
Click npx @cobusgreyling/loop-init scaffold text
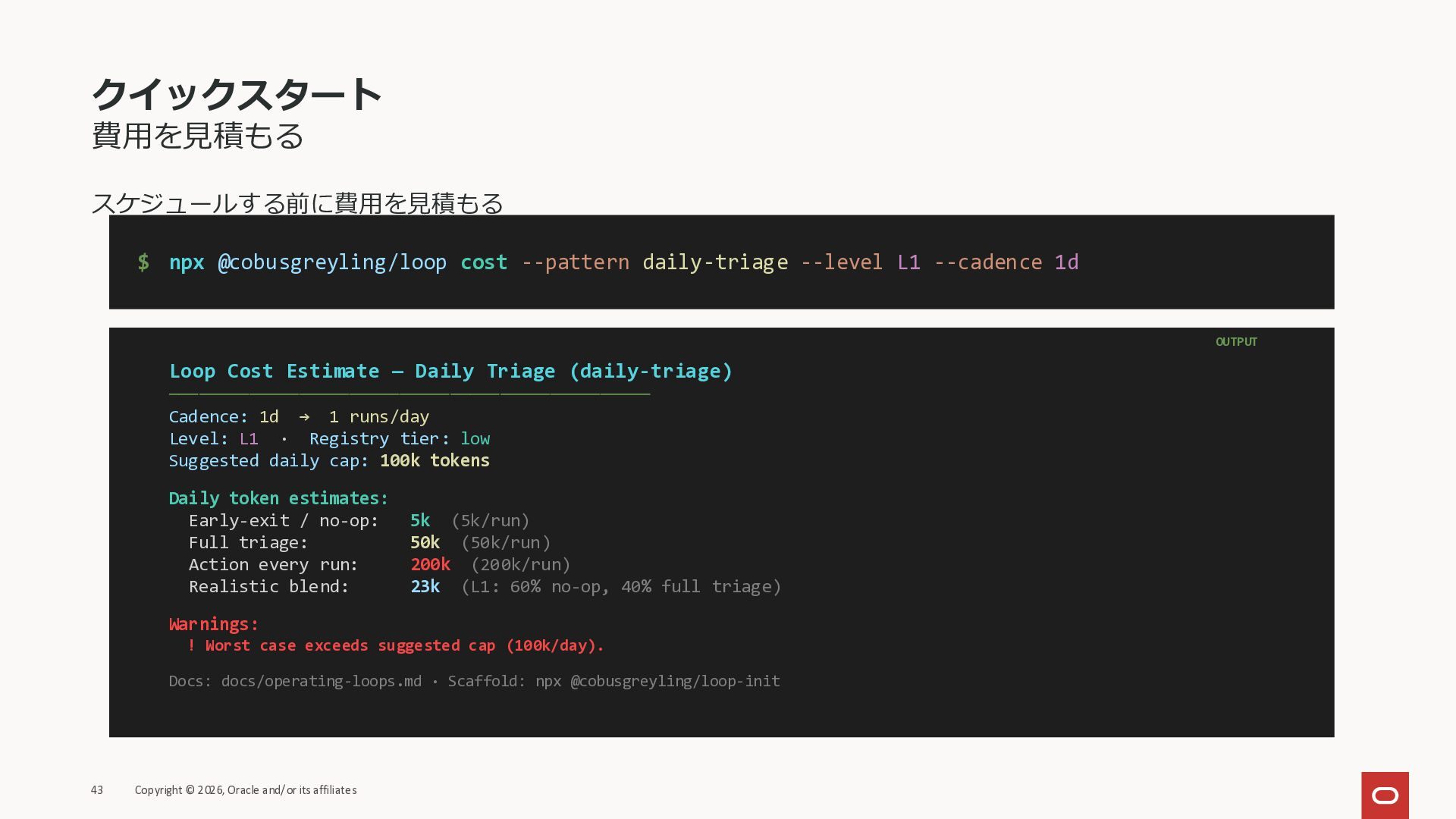click(x=657, y=681)
